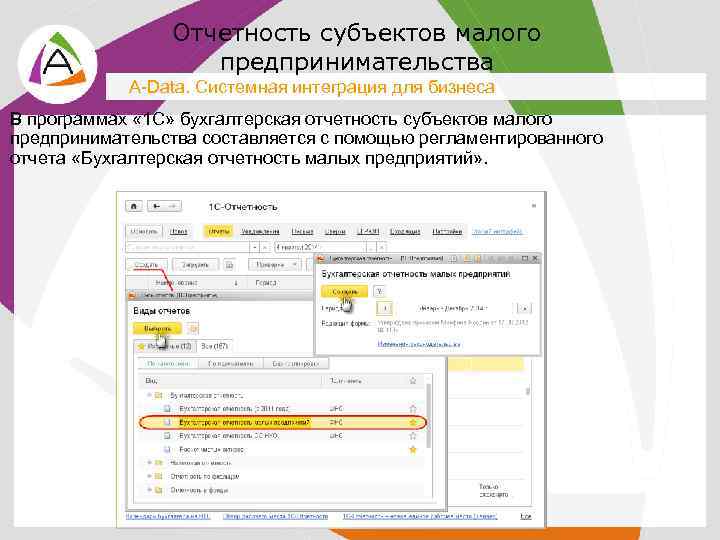Clear the organization field with x button

265,248
